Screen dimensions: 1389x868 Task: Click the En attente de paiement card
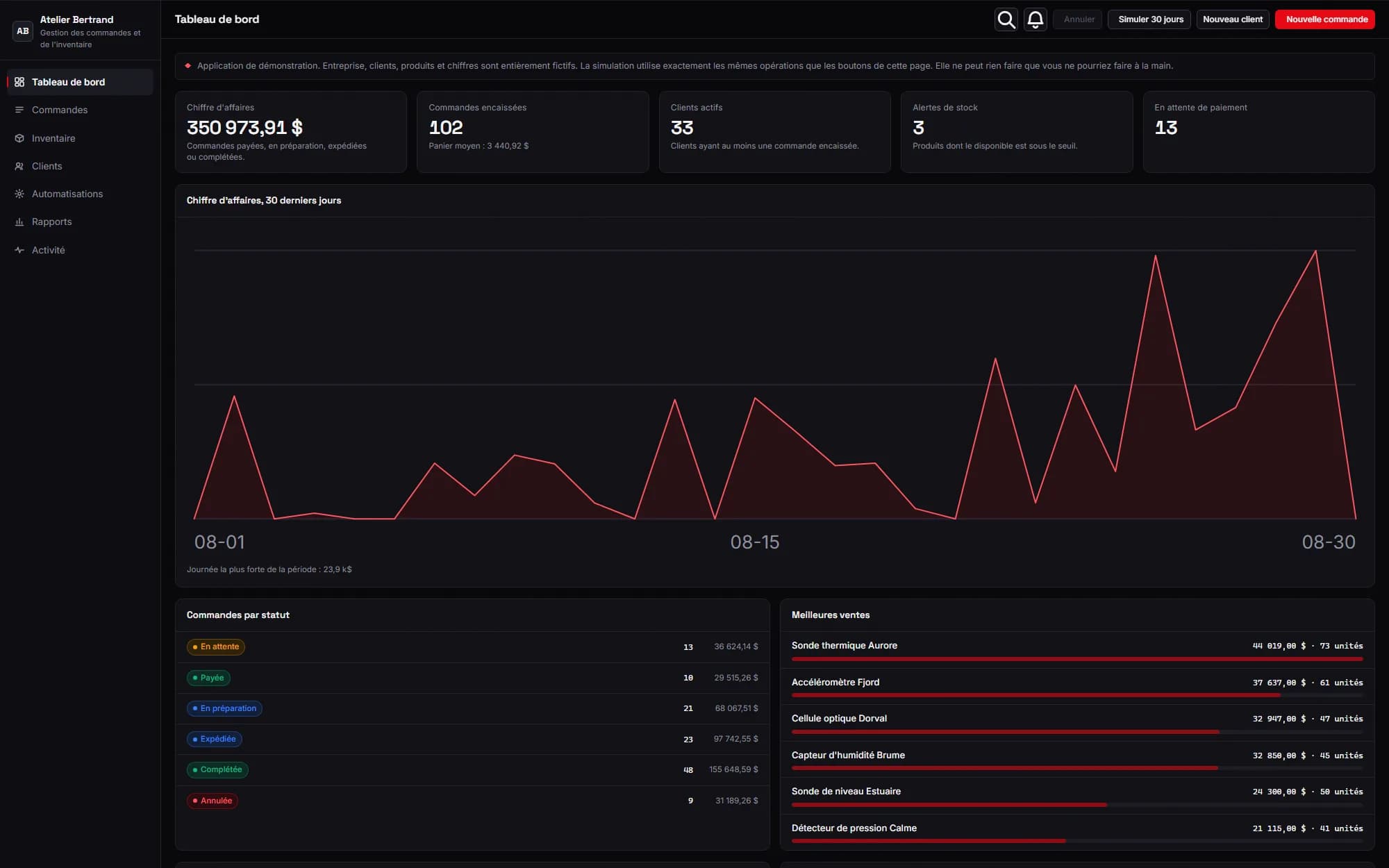click(1258, 132)
